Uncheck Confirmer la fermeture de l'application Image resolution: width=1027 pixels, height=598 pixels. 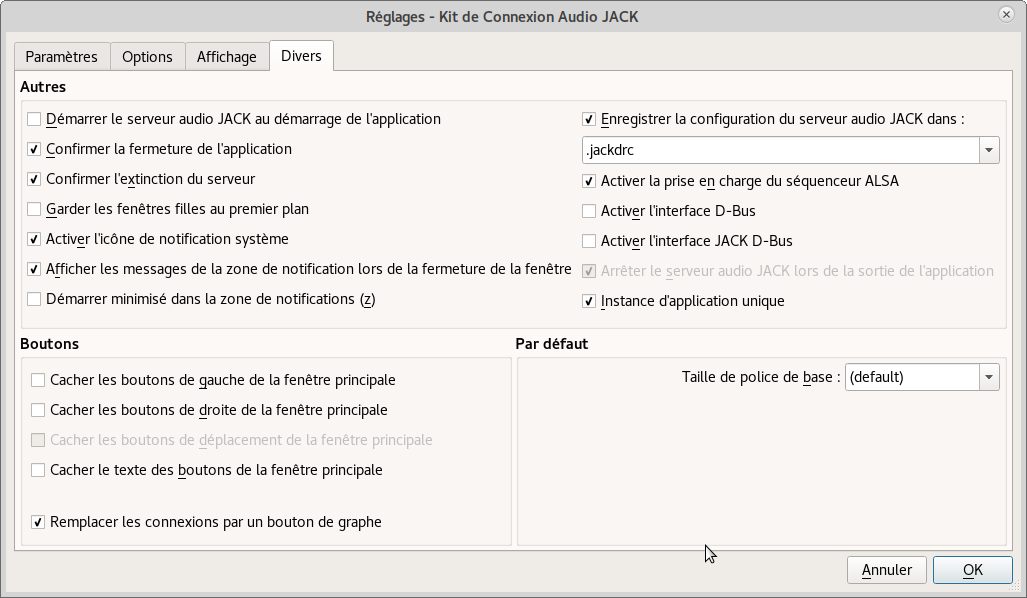tap(35, 149)
